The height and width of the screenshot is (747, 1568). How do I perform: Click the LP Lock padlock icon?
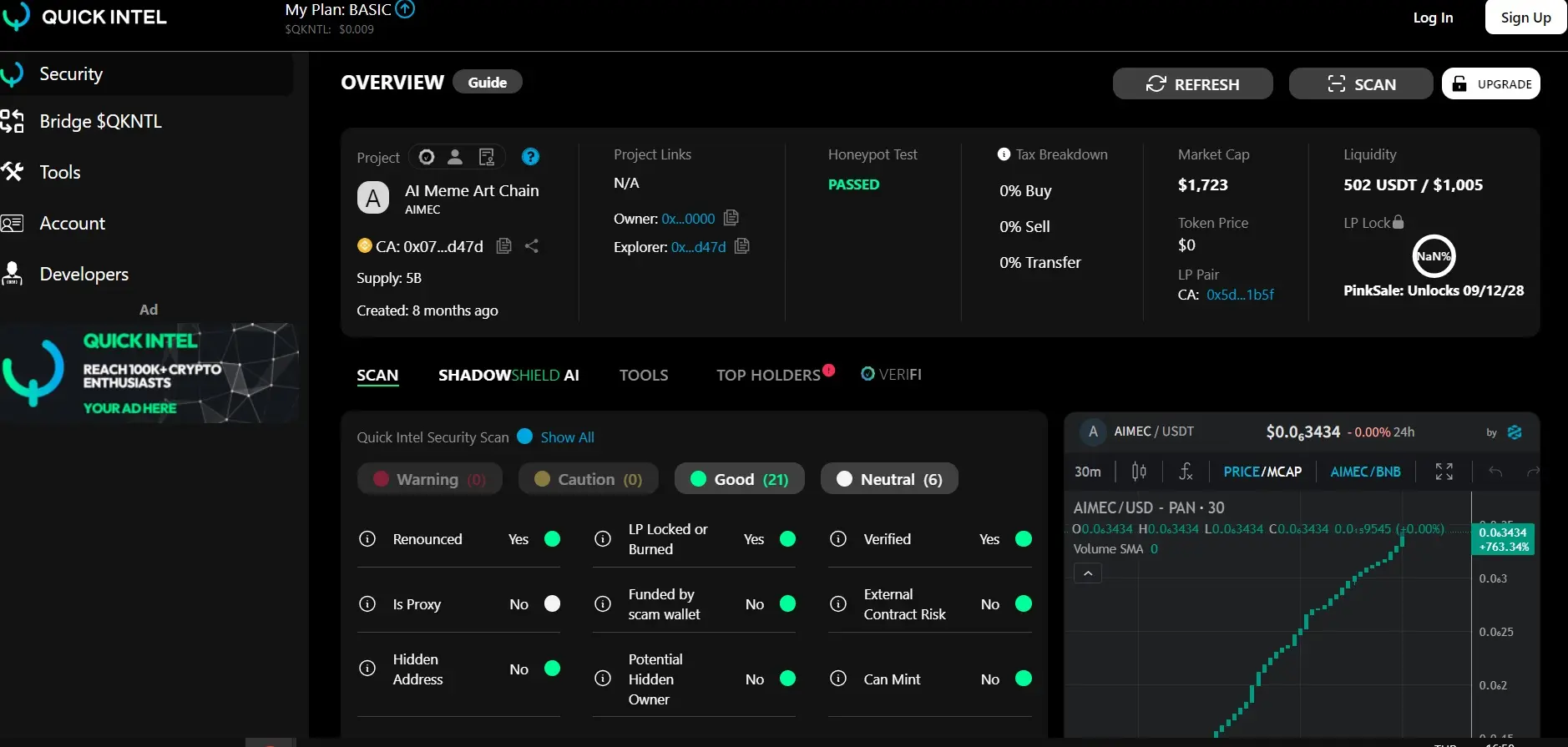point(1399,222)
